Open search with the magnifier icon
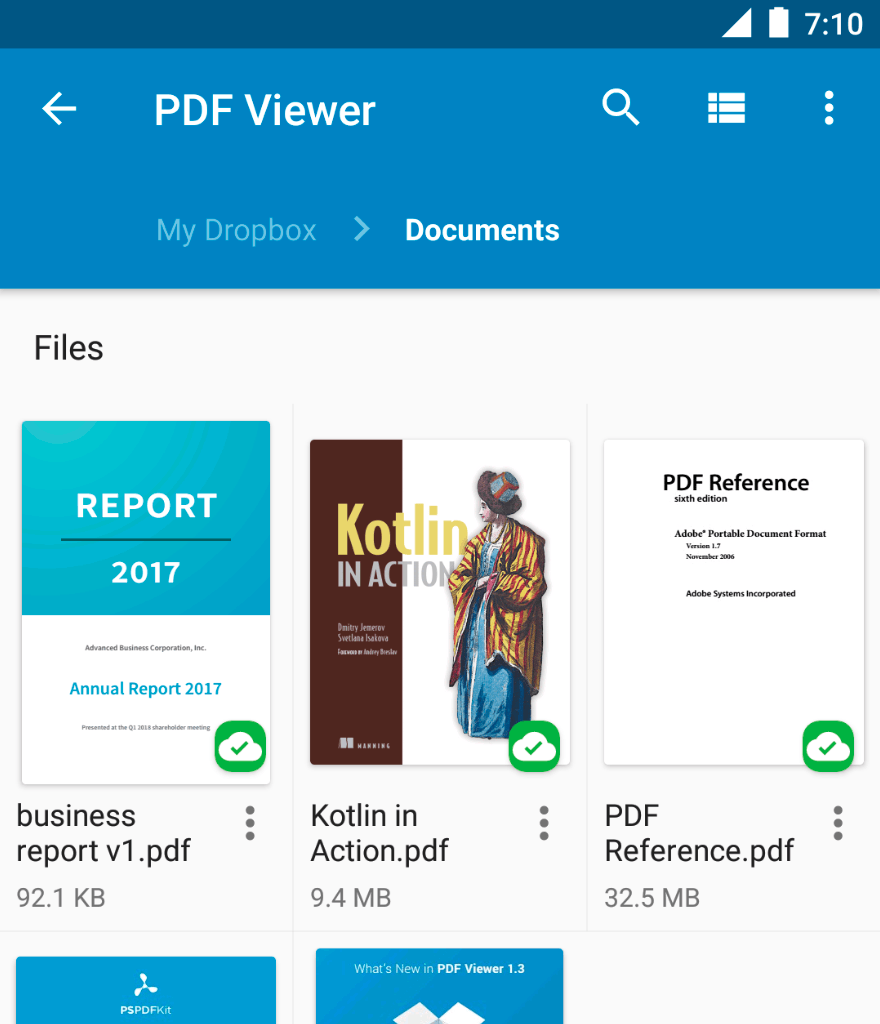The image size is (880, 1024). 620,107
